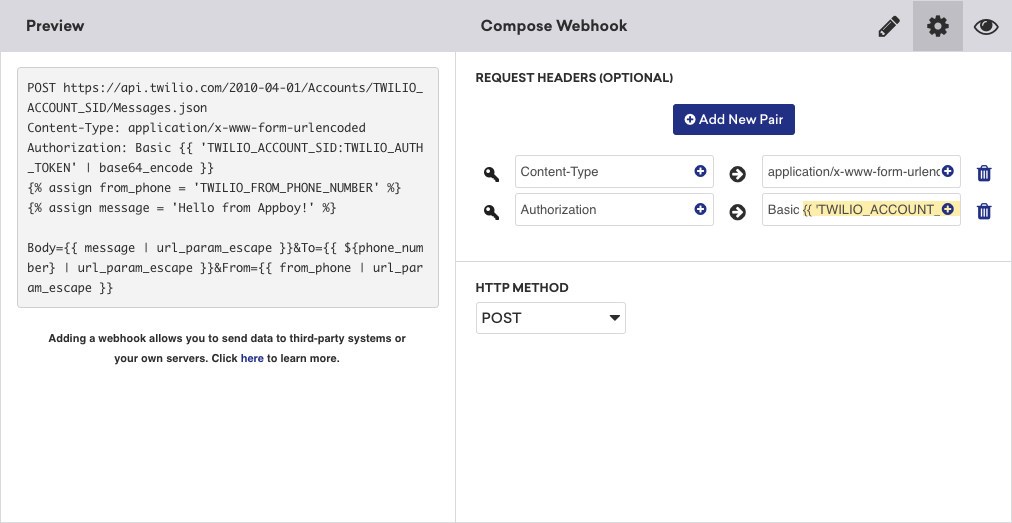This screenshot has height=523, width=1012.
Task: Click key icon beside Content-Type row
Action: coord(491,174)
